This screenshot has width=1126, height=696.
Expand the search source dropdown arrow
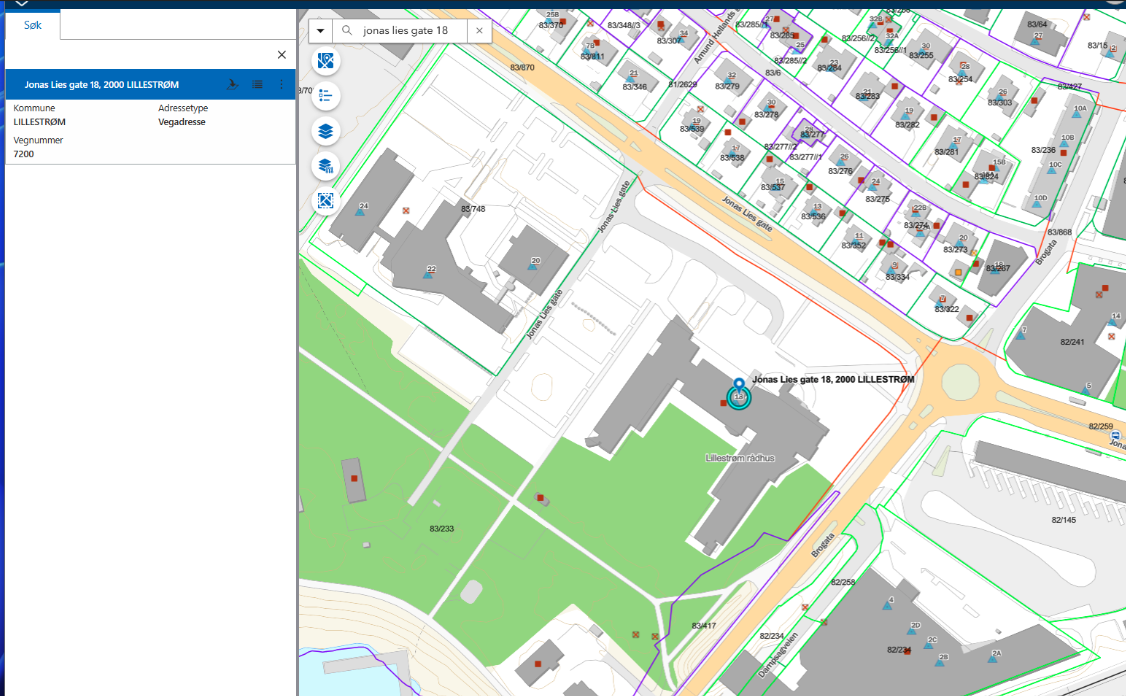tap(320, 31)
